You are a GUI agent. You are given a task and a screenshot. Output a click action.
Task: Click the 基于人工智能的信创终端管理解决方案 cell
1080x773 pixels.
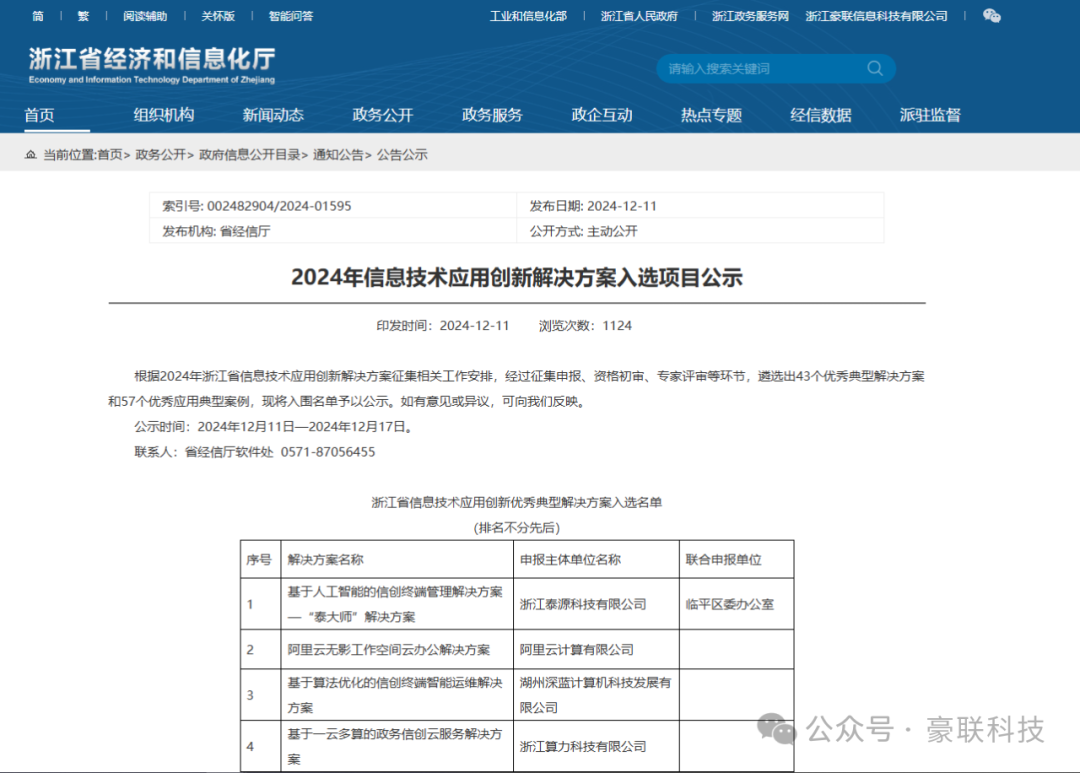tap(395, 604)
